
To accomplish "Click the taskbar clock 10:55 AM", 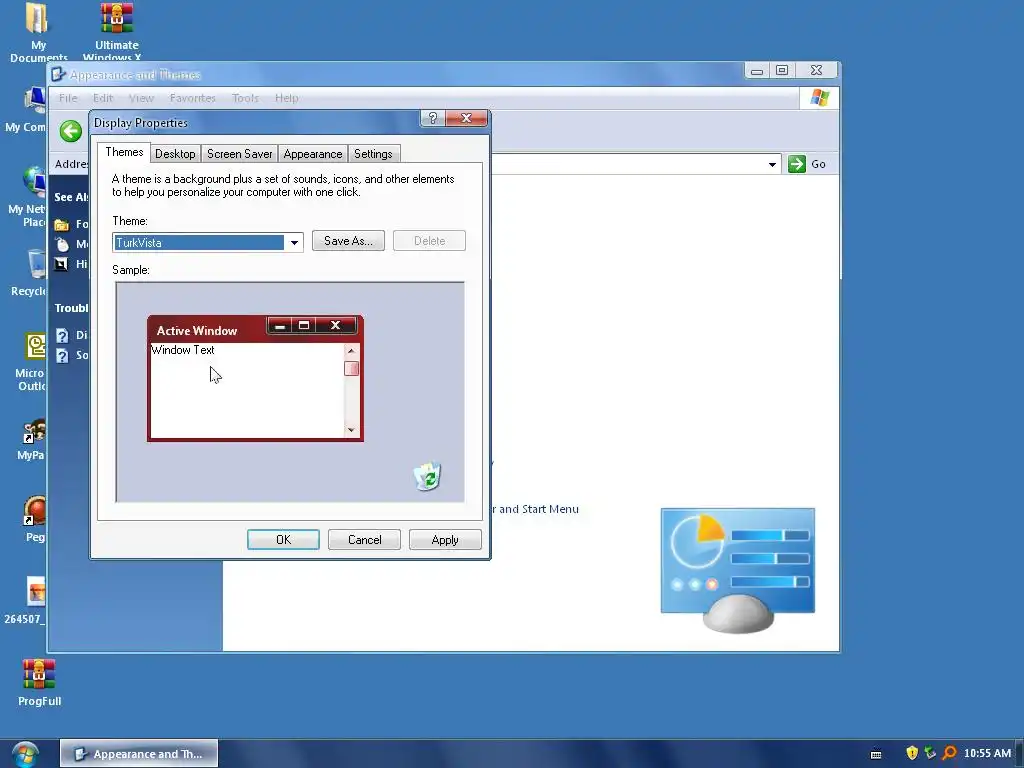I will (987, 753).
